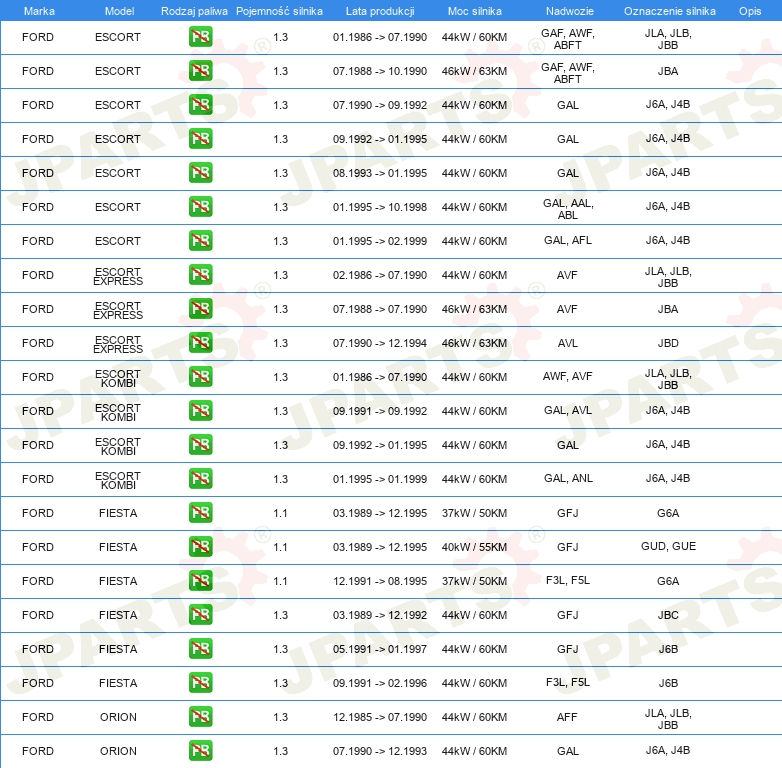The image size is (782, 768).
Task: Click the date range 01.1995 -> 01.1999
Action: point(380,479)
